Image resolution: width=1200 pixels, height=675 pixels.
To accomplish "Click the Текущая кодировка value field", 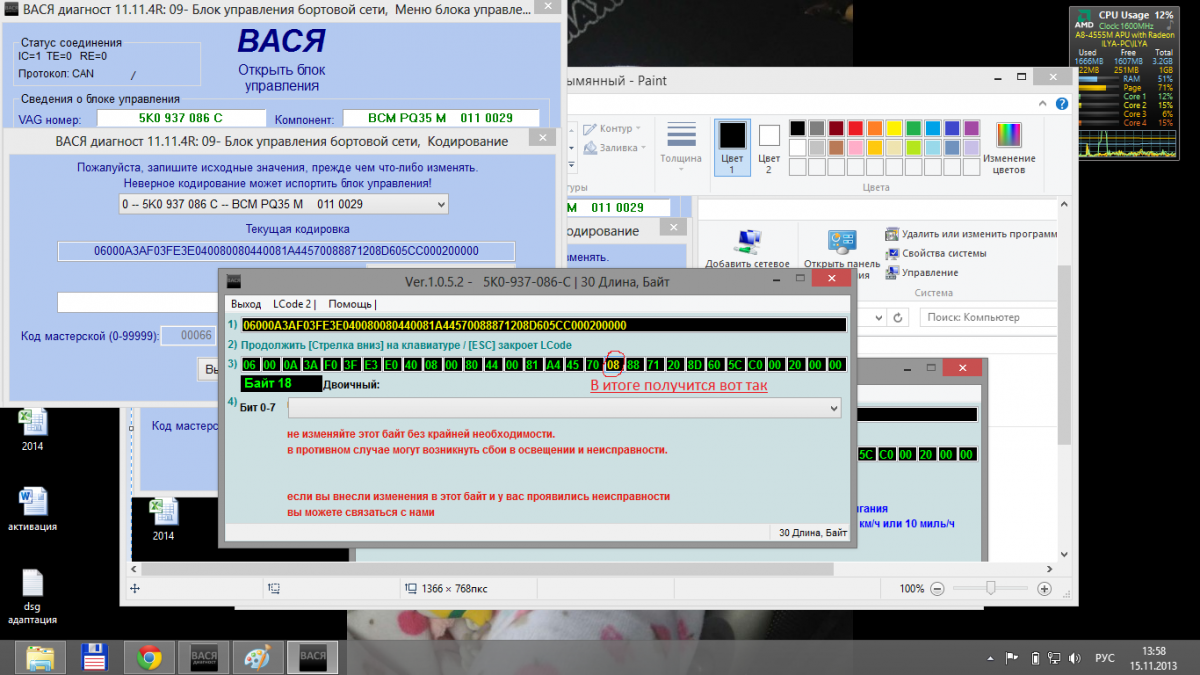I will (x=286, y=251).
